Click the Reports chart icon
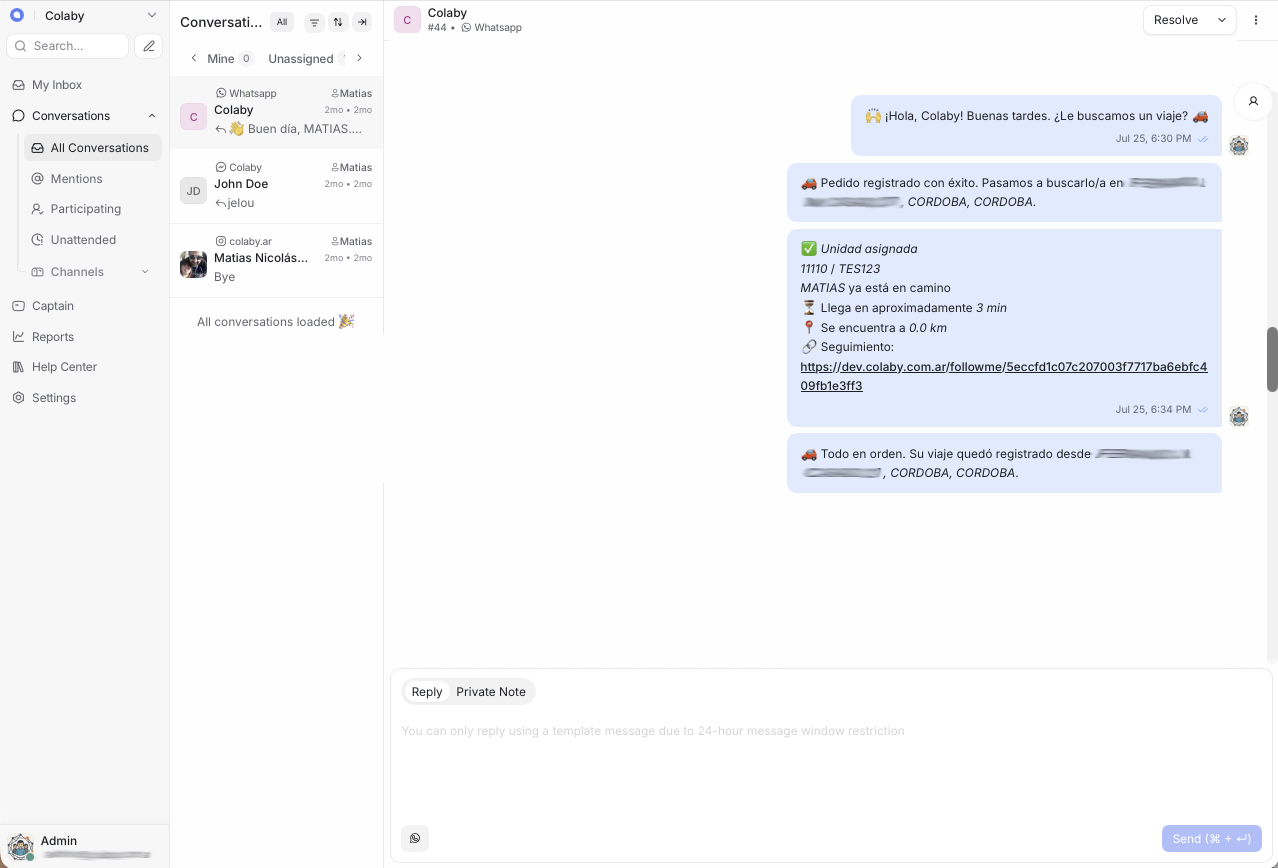The width and height of the screenshot is (1278, 868). tap(18, 337)
